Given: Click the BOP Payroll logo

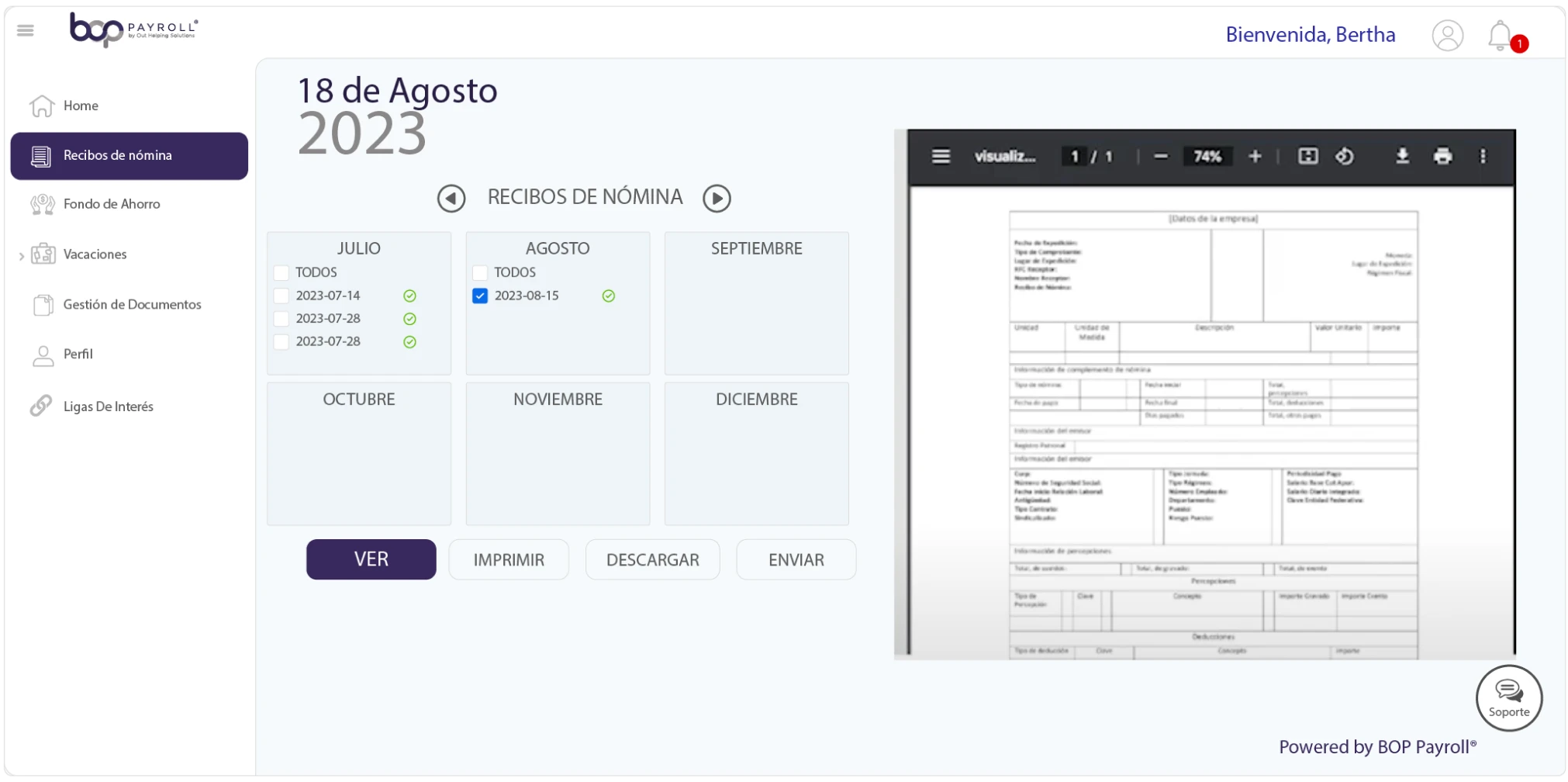Looking at the screenshot, I should 133,30.
